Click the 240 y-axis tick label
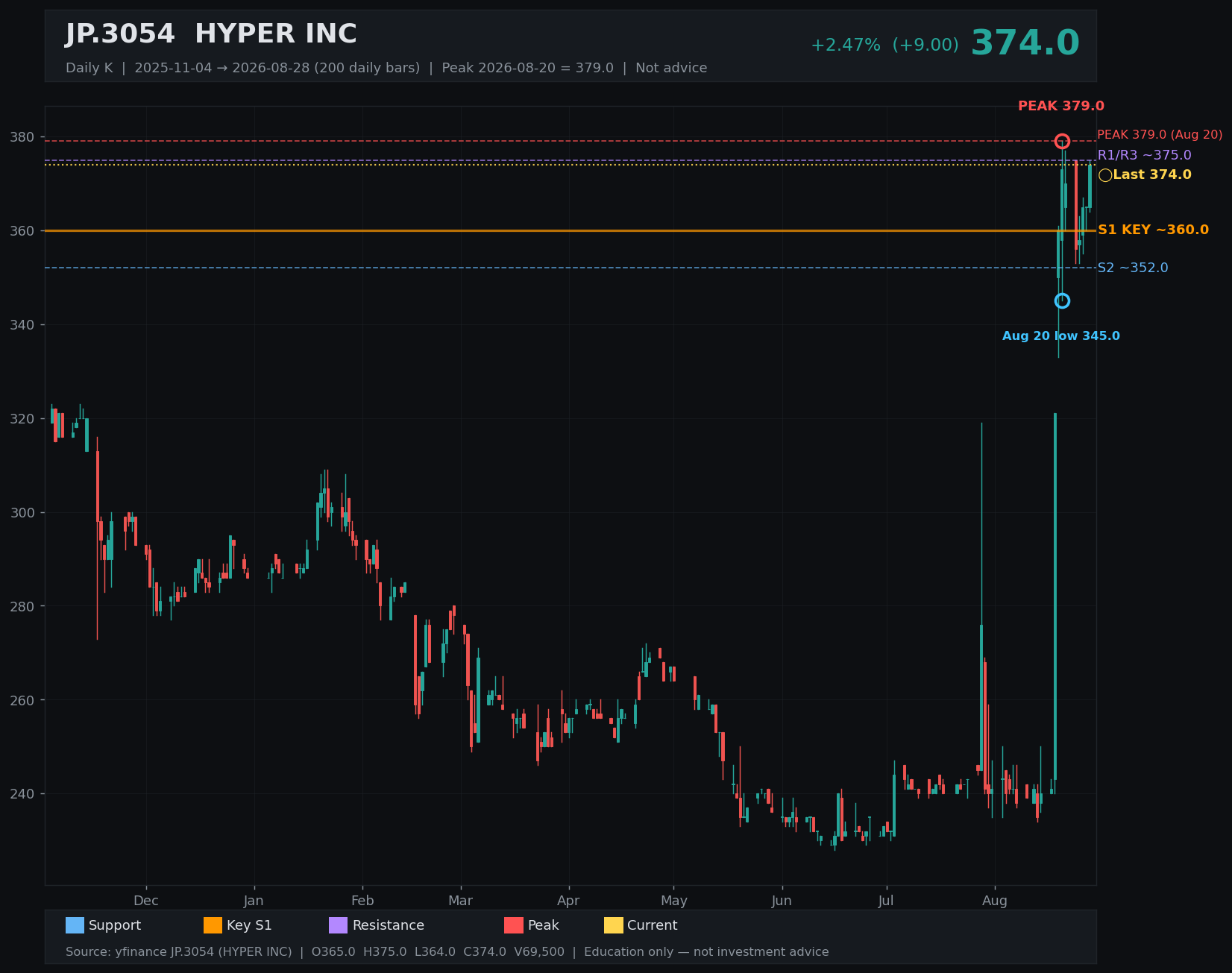1232x973 pixels. 22,794
